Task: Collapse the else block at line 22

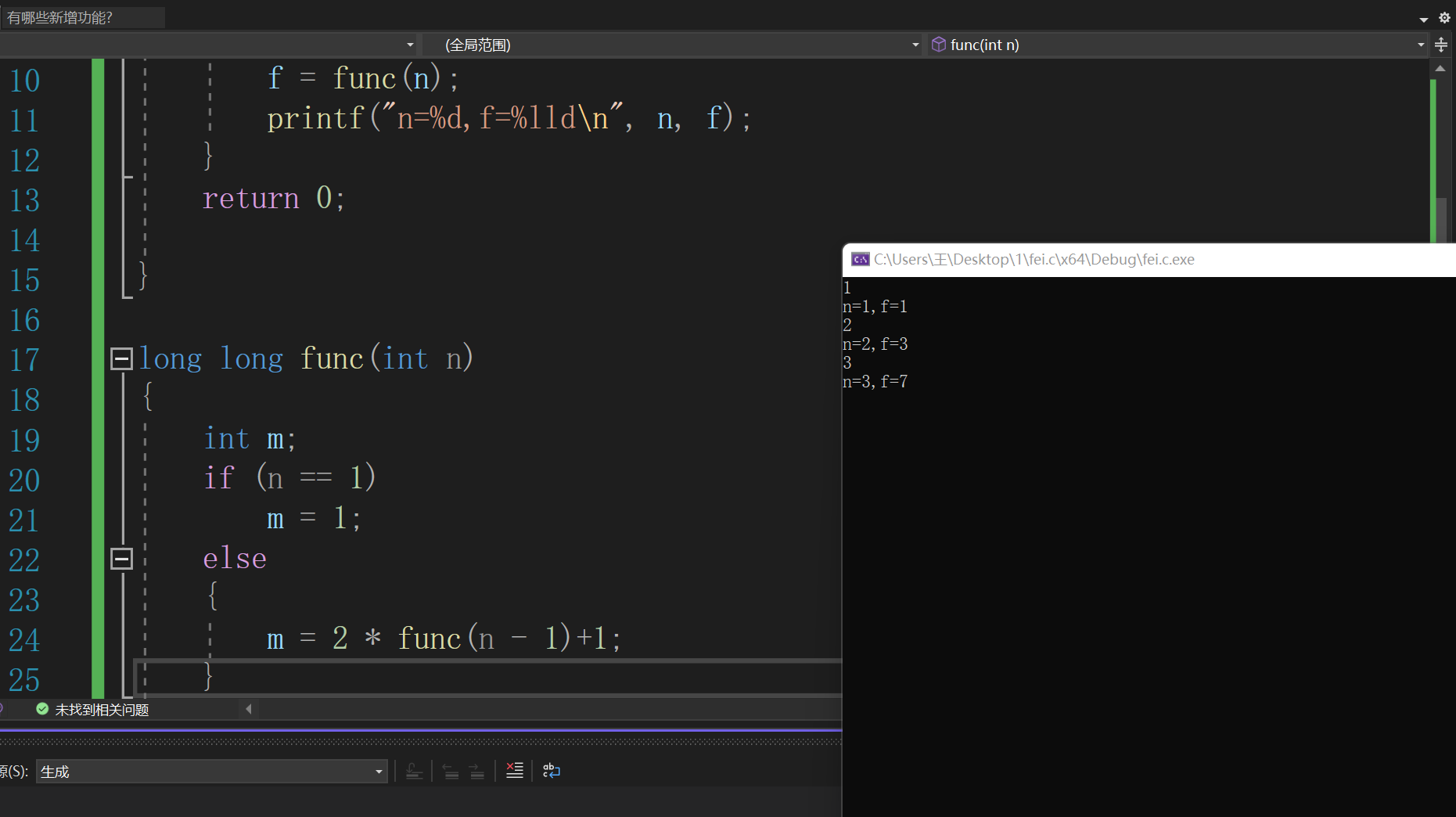Action: [121, 559]
